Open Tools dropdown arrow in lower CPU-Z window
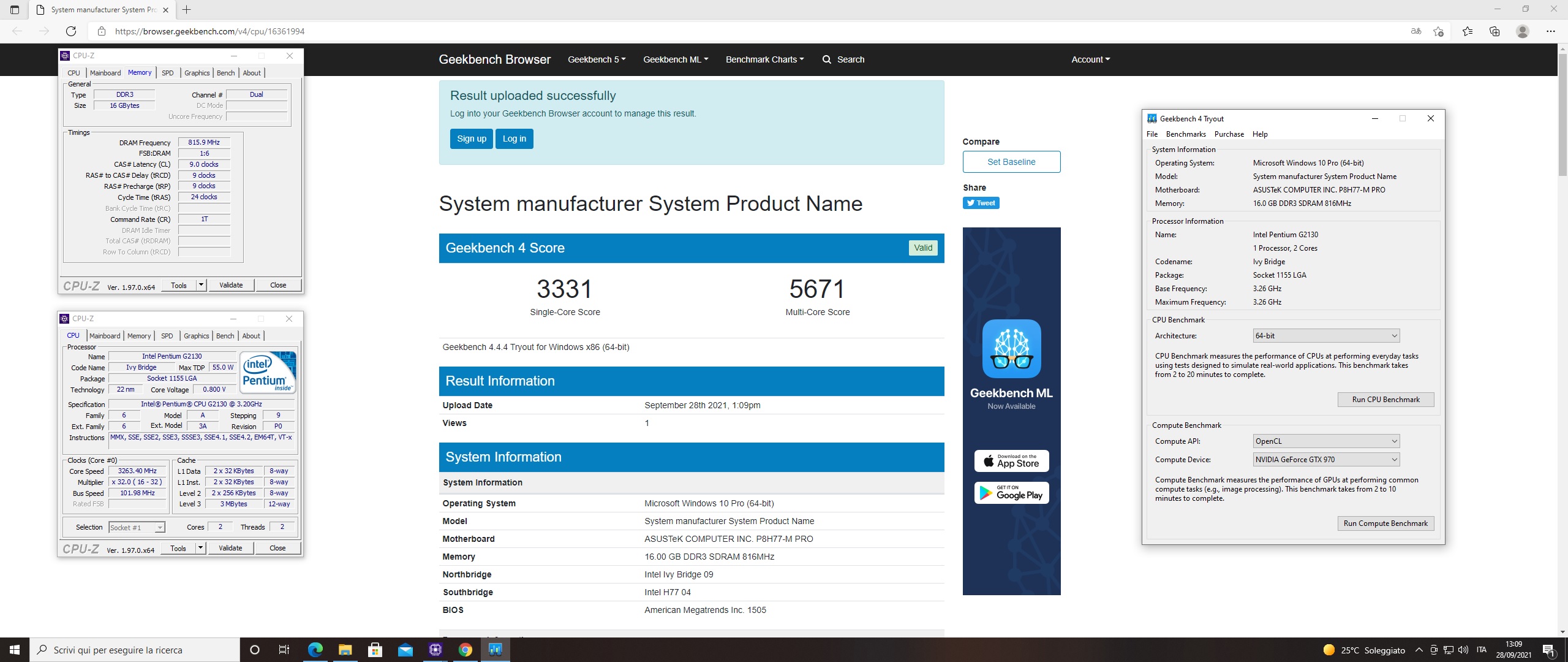The image size is (1568, 662). (x=200, y=548)
